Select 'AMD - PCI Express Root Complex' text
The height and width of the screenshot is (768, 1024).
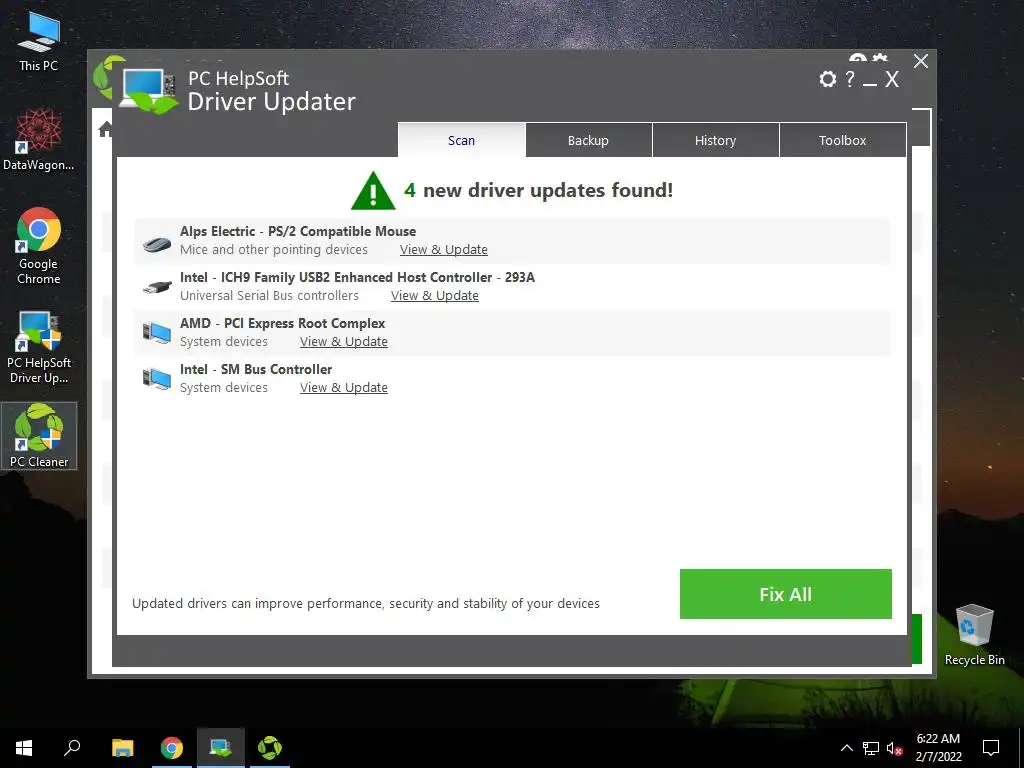282,323
